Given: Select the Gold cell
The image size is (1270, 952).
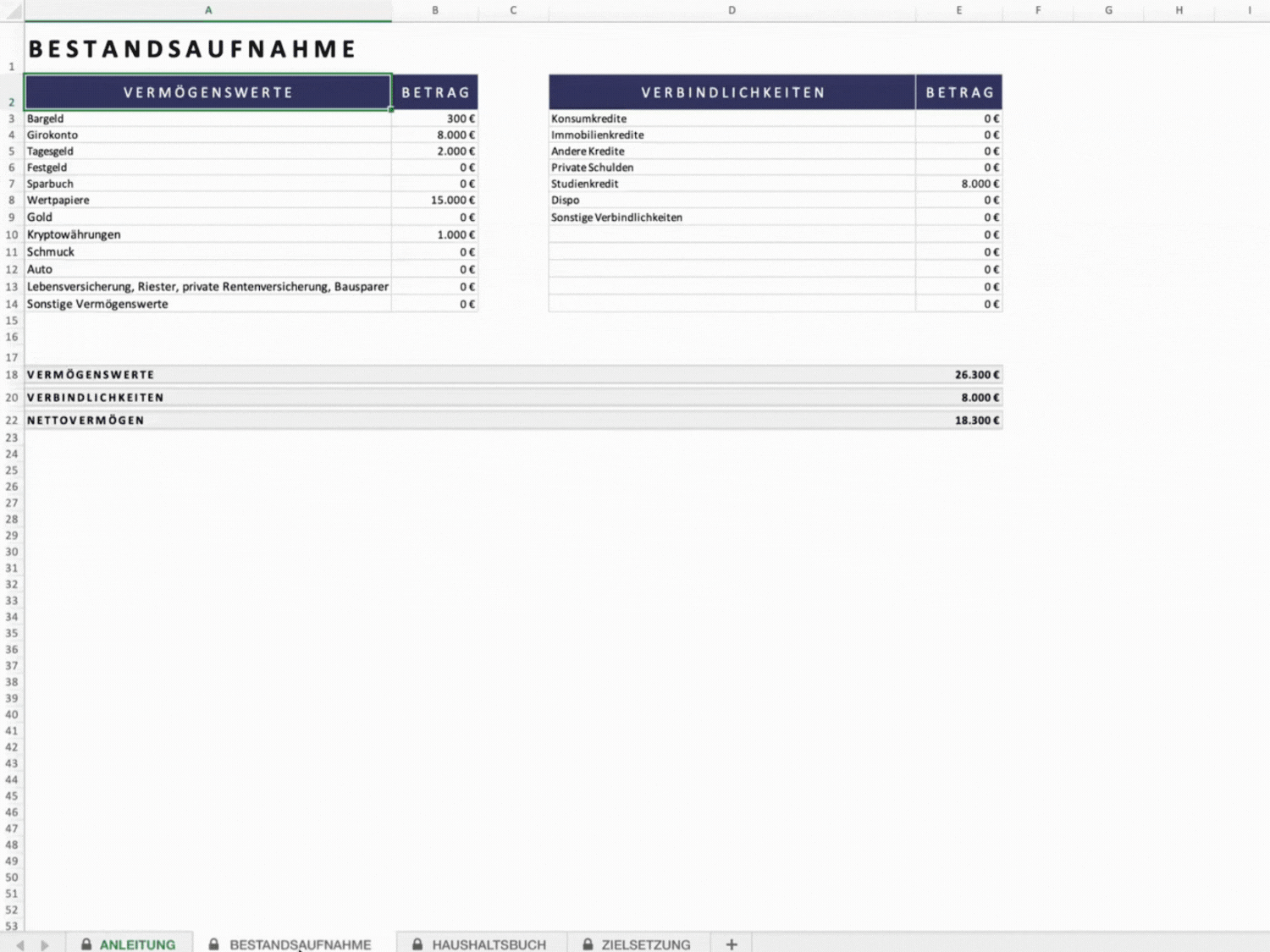Looking at the screenshot, I should [x=208, y=217].
